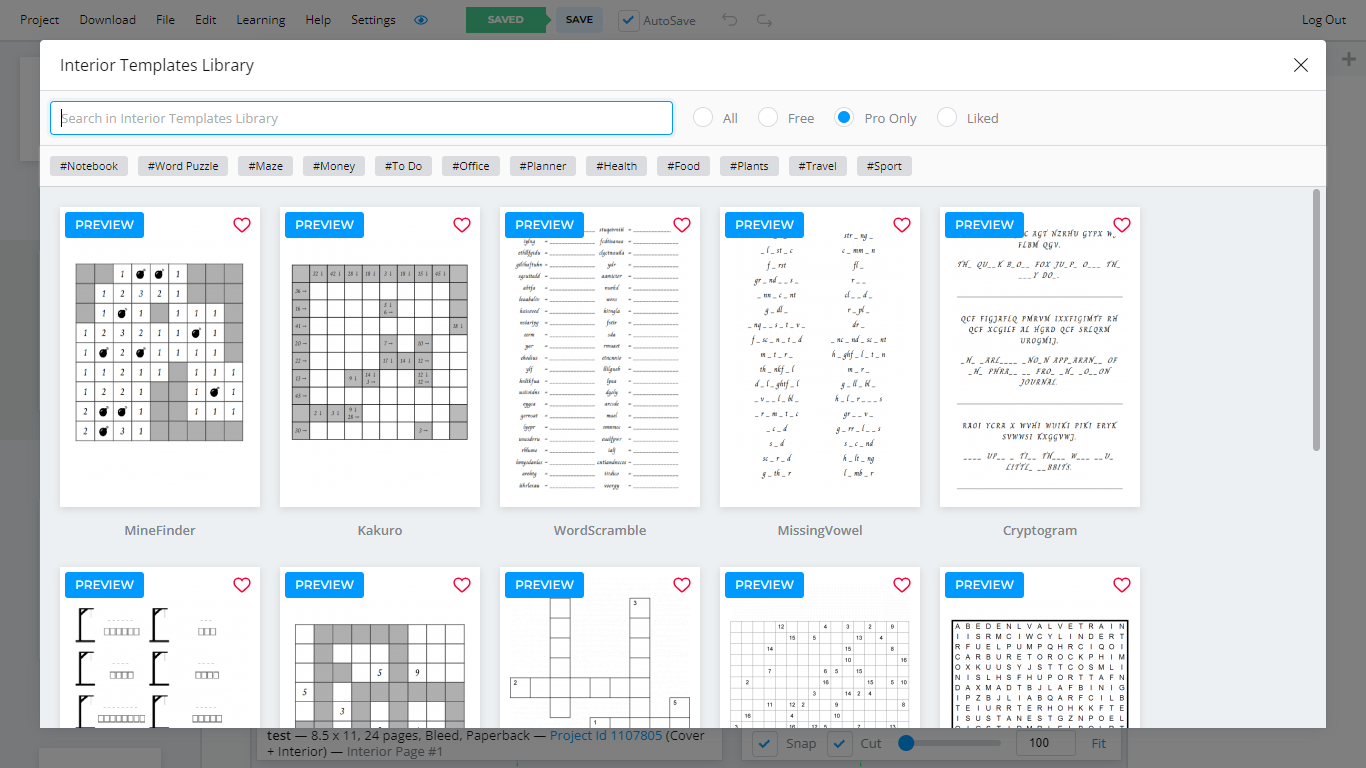Click the search field in Templates Library
This screenshot has width=1366, height=768.
point(361,118)
